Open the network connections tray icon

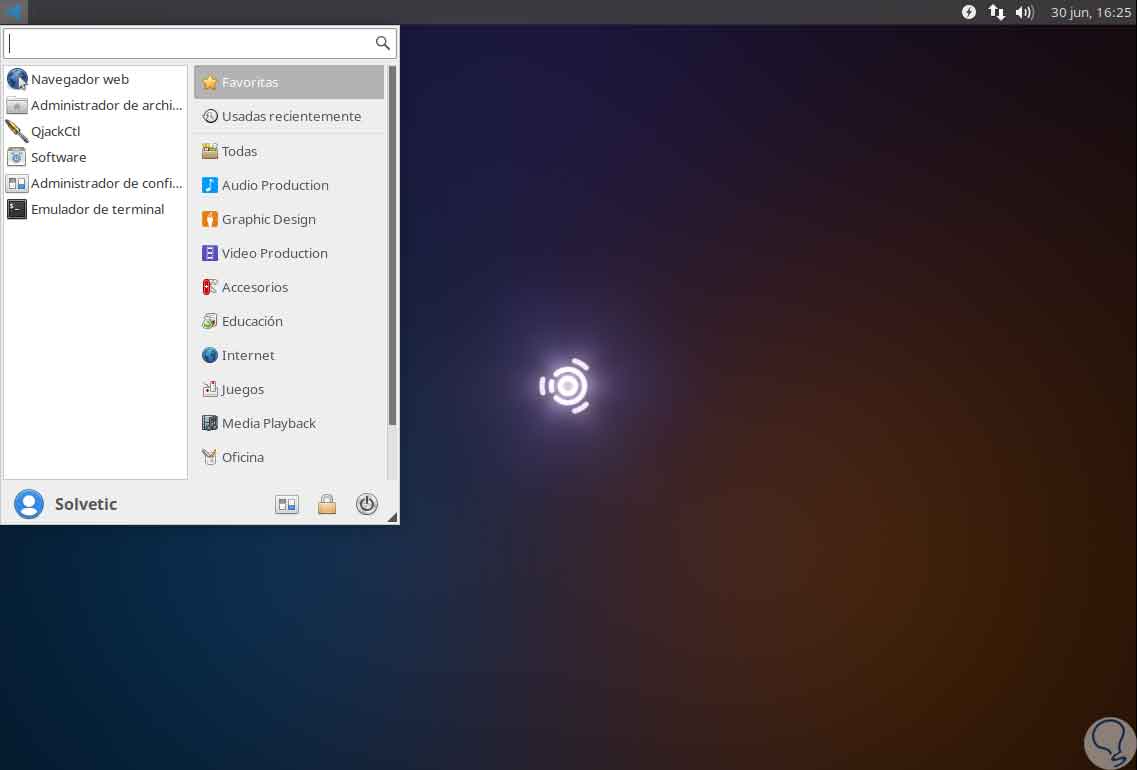[x=997, y=12]
